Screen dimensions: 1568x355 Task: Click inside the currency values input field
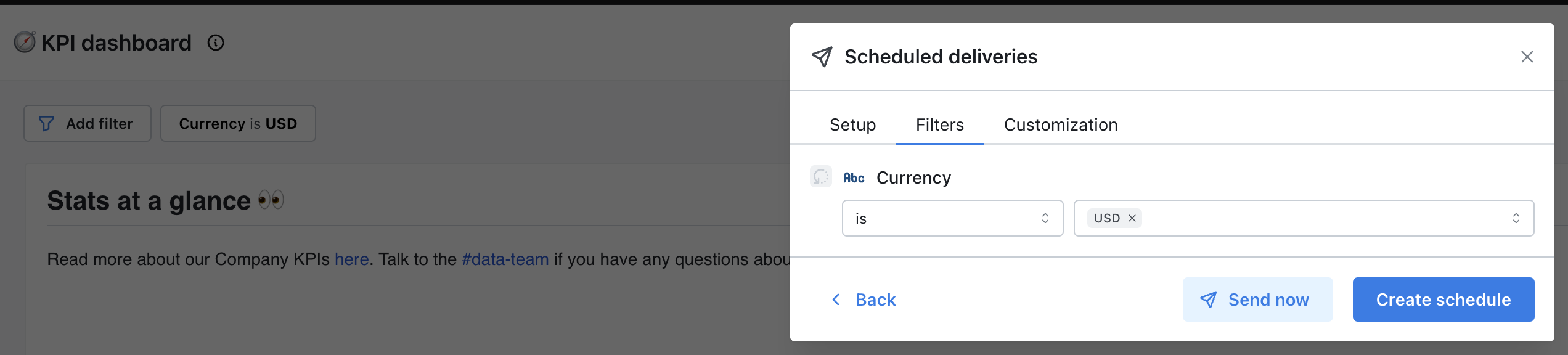(x=1319, y=218)
